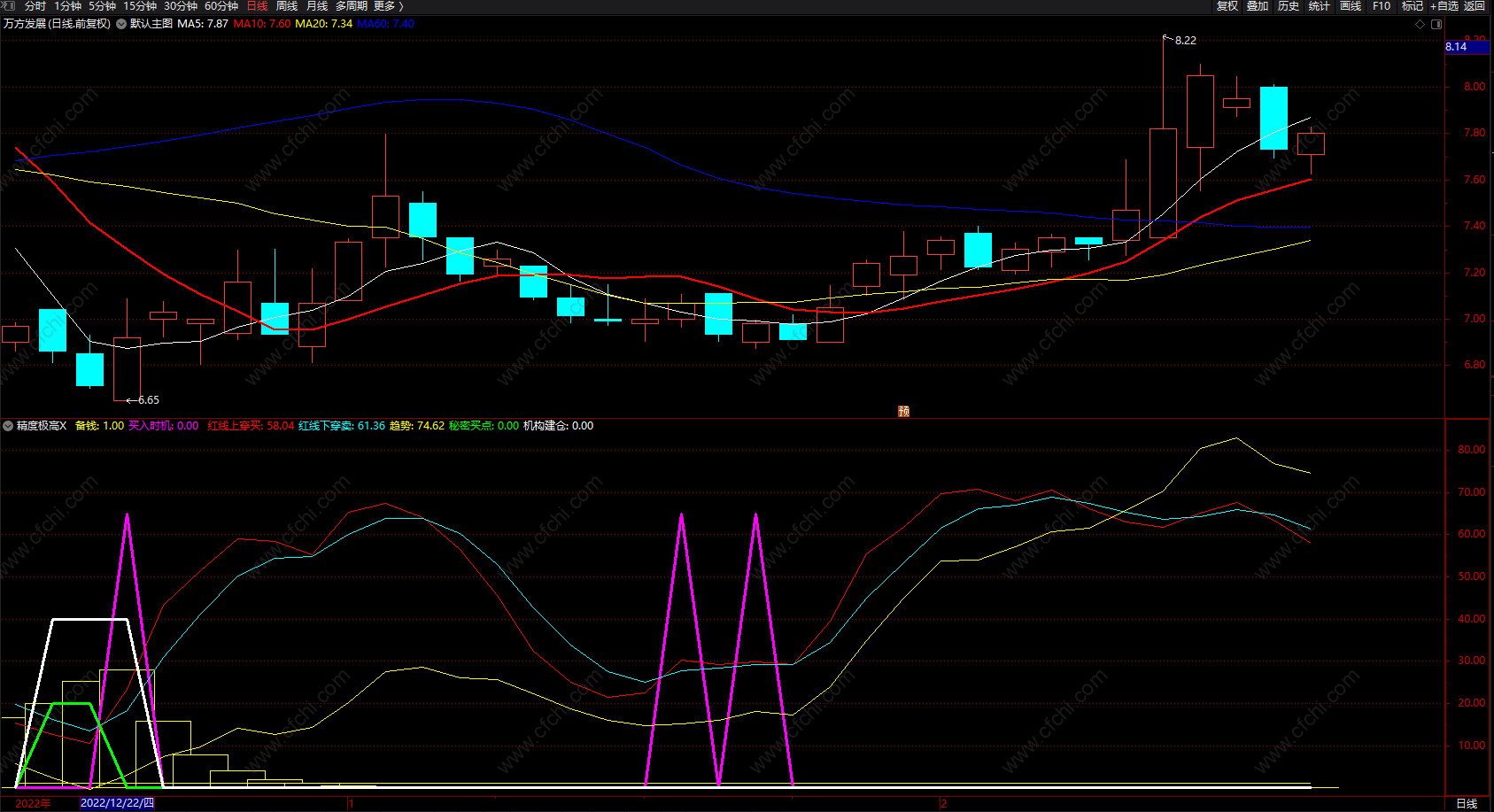The height and width of the screenshot is (812, 1494).
Task: Click the 返回 back button
Action: [x=1475, y=6]
